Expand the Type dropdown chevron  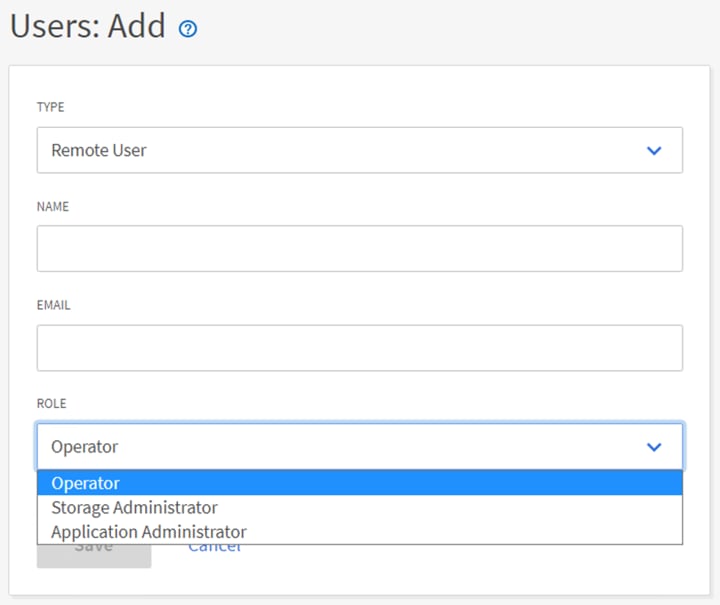(654, 150)
